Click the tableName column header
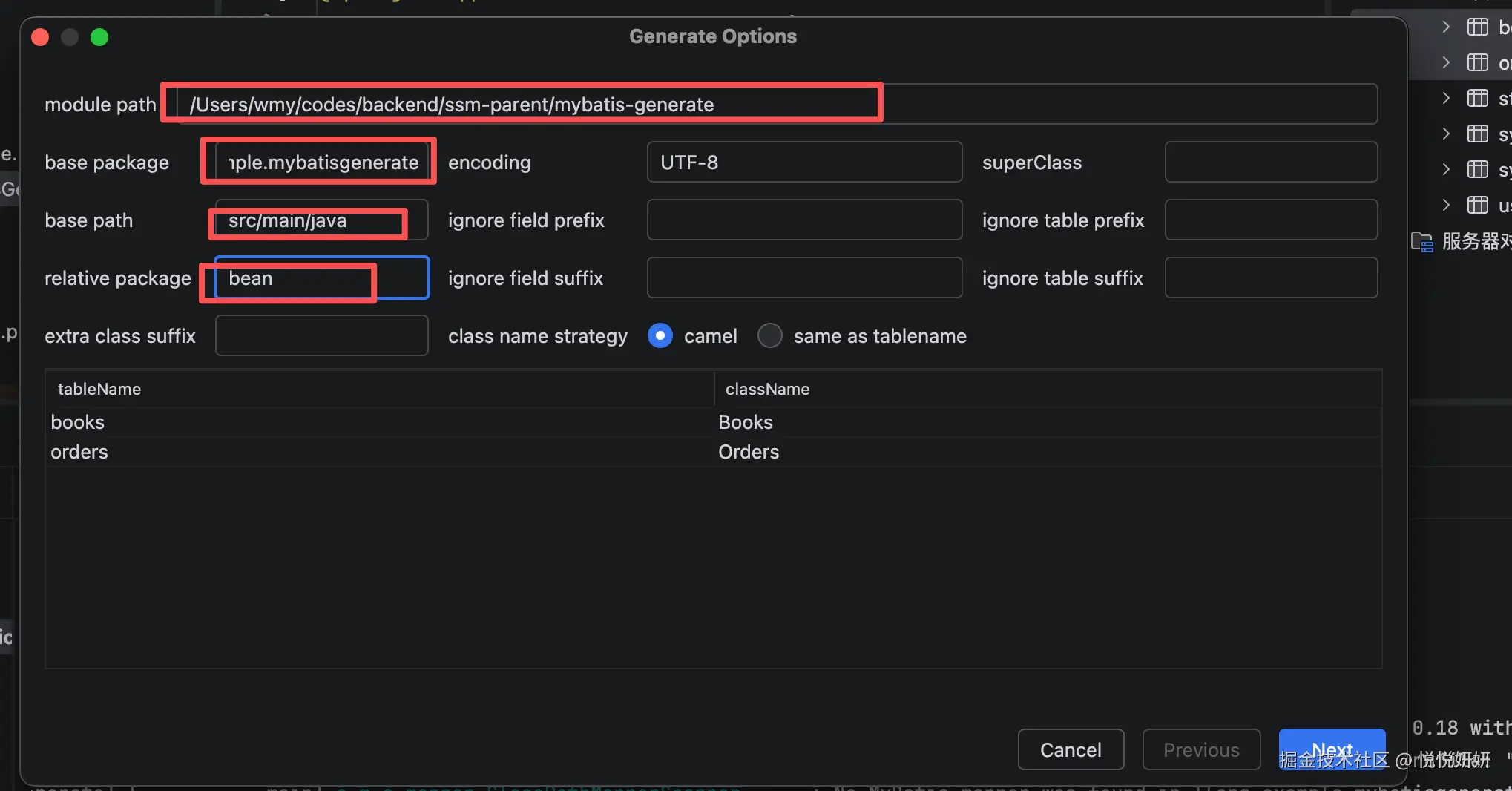 point(99,390)
